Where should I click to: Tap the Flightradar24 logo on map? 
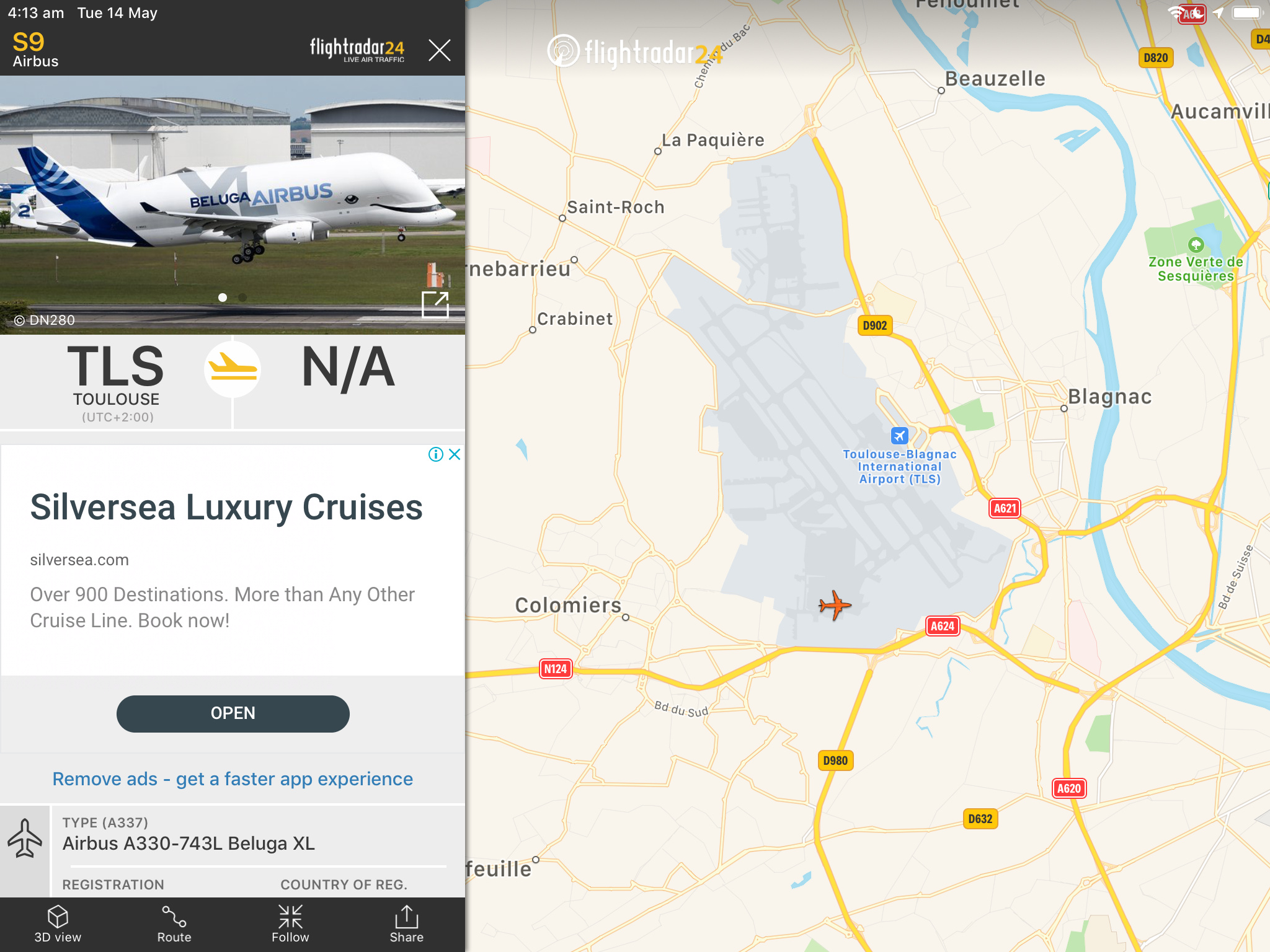[635, 52]
